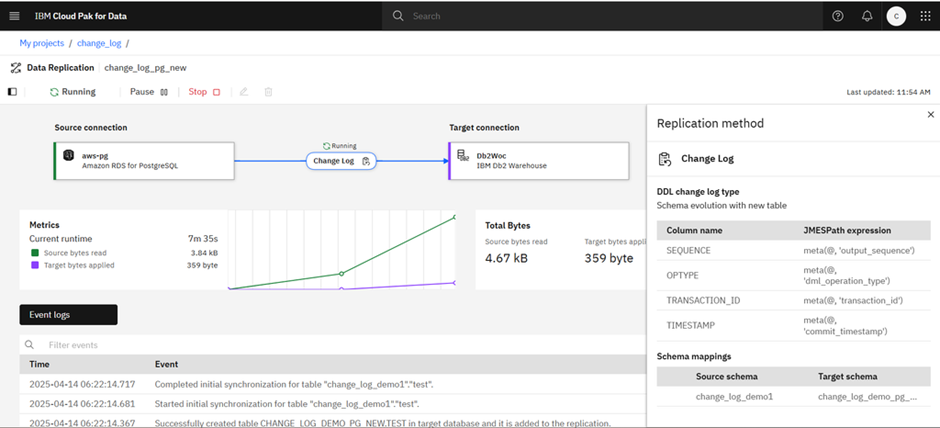
Task: Pause the replication
Action: [x=150, y=92]
